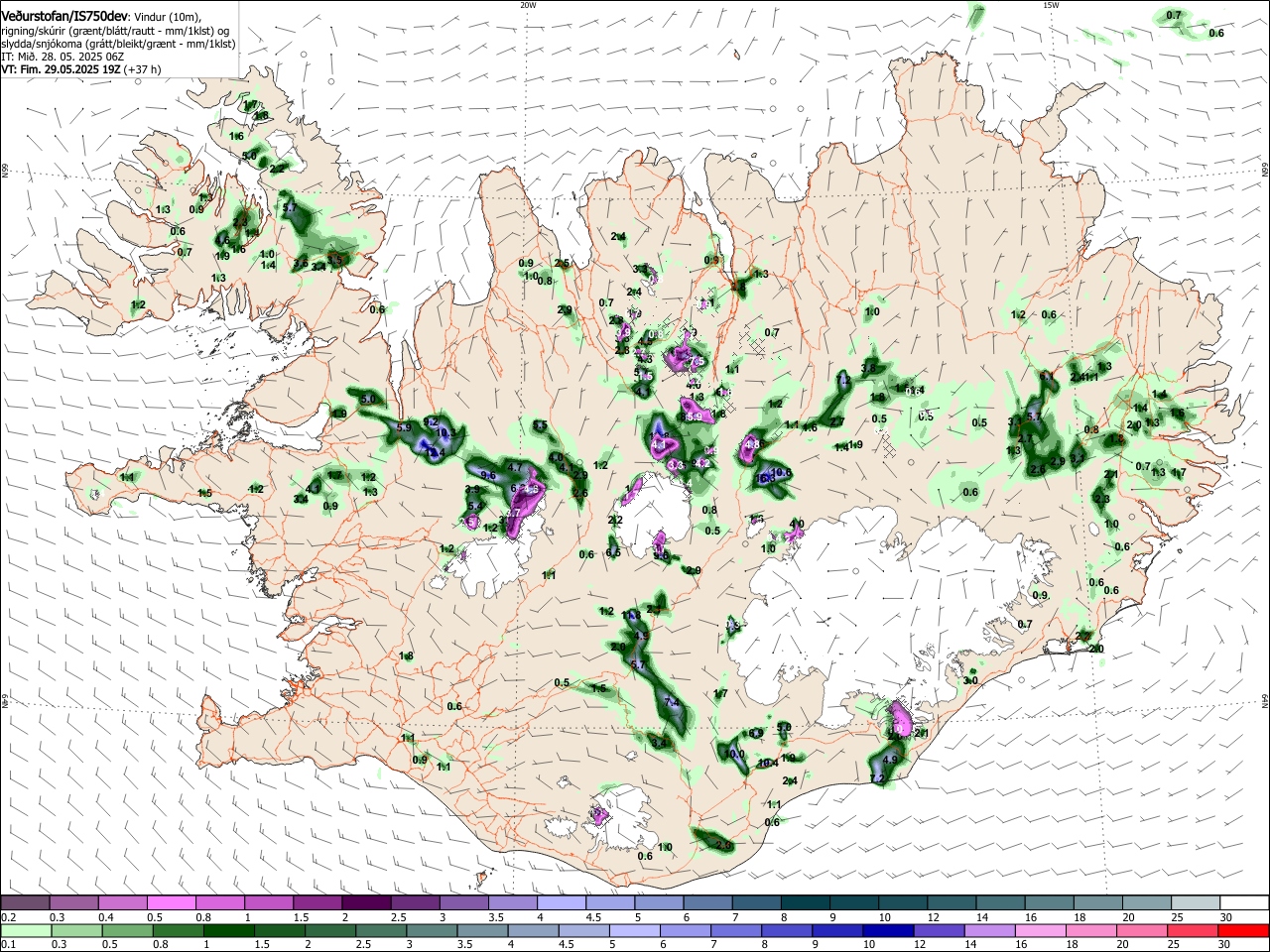Click the 7.4 precipitation value in the south
1270x952 pixels.
[x=672, y=702]
